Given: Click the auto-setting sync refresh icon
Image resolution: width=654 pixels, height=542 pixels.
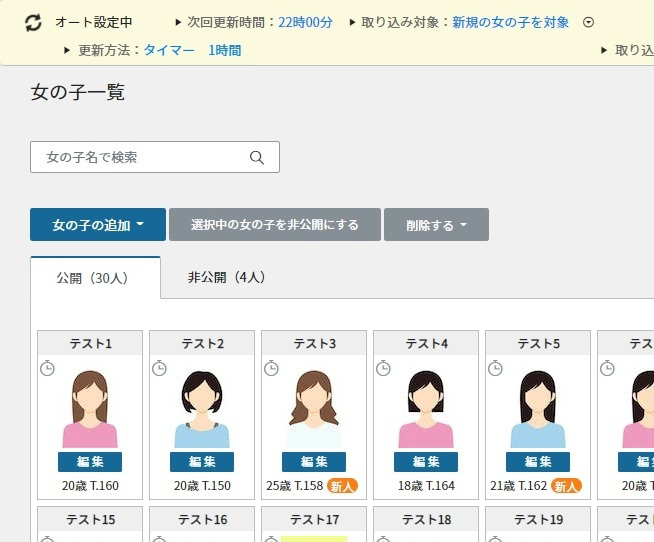Looking at the screenshot, I should click(34, 22).
